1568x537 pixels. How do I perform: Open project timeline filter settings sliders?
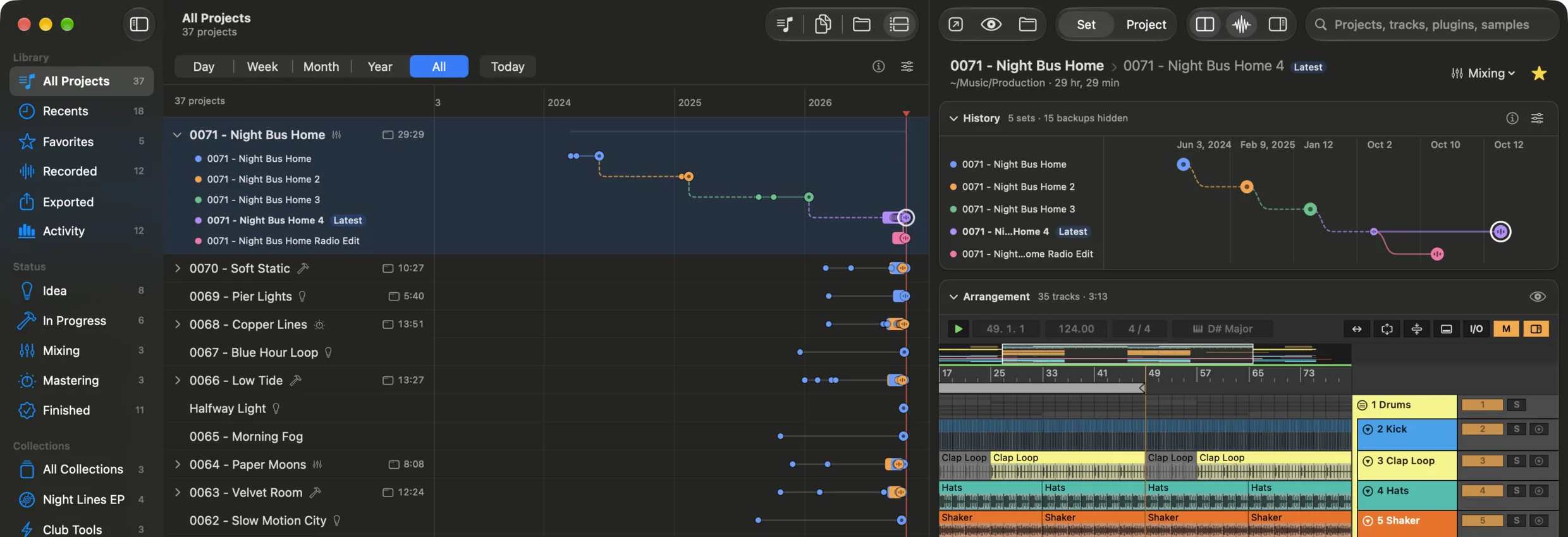[907, 66]
